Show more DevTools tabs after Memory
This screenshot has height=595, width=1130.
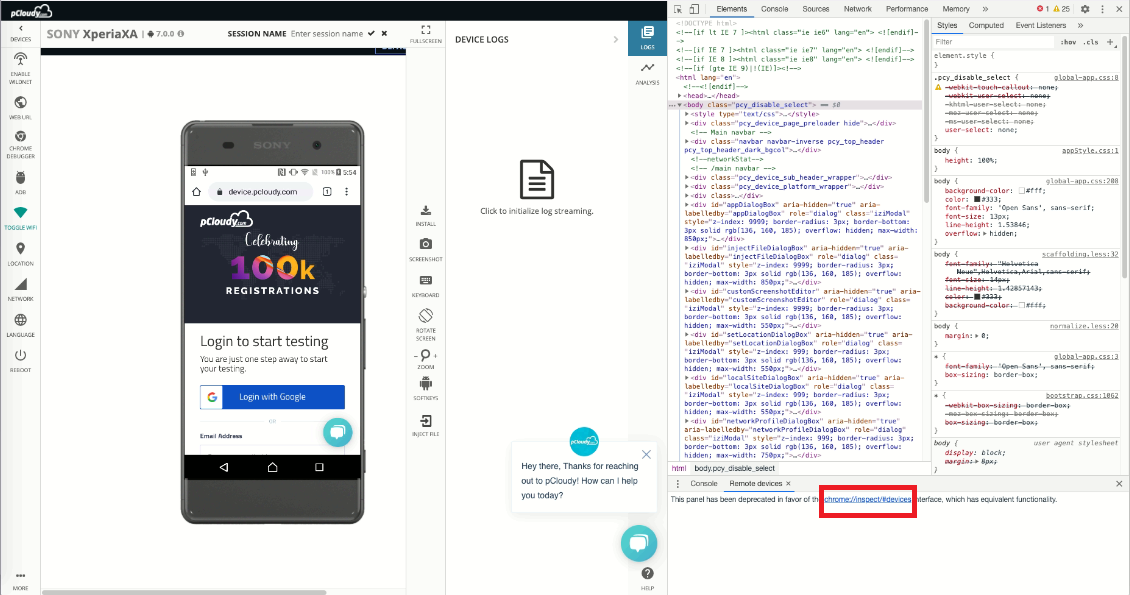985,9
